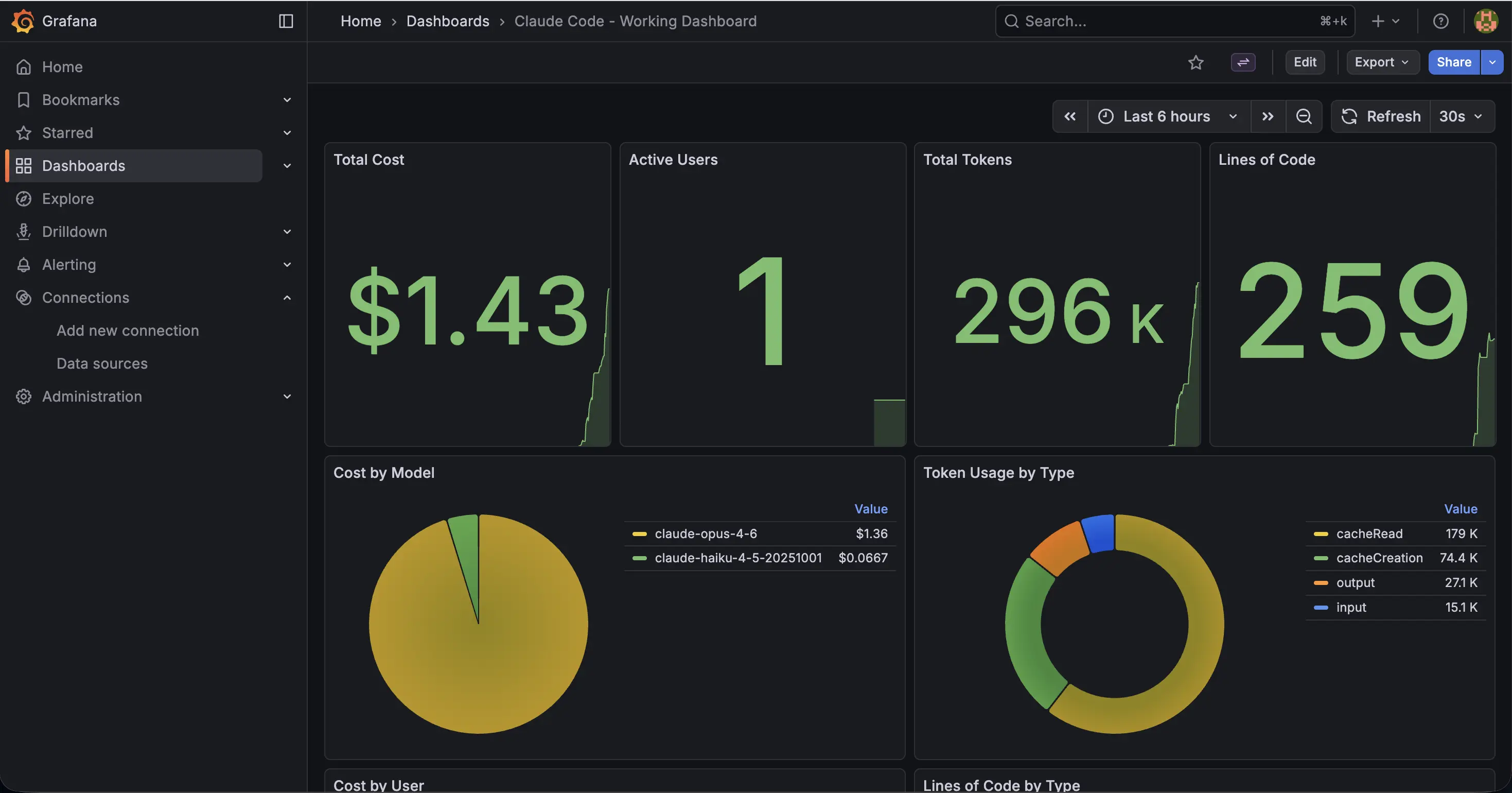The height and width of the screenshot is (793, 1512).
Task: Open the Alerting bell icon
Action: tap(24, 264)
